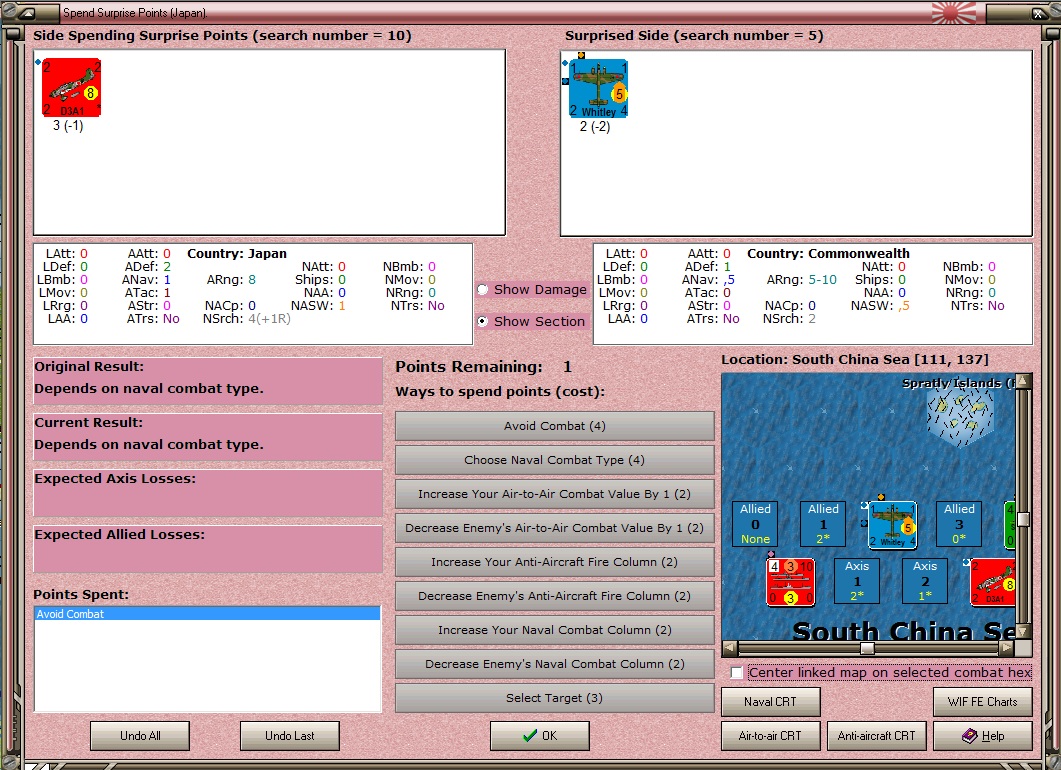Enable Center linked map on combat hex
The width and height of the screenshot is (1061, 770).
click(737, 673)
